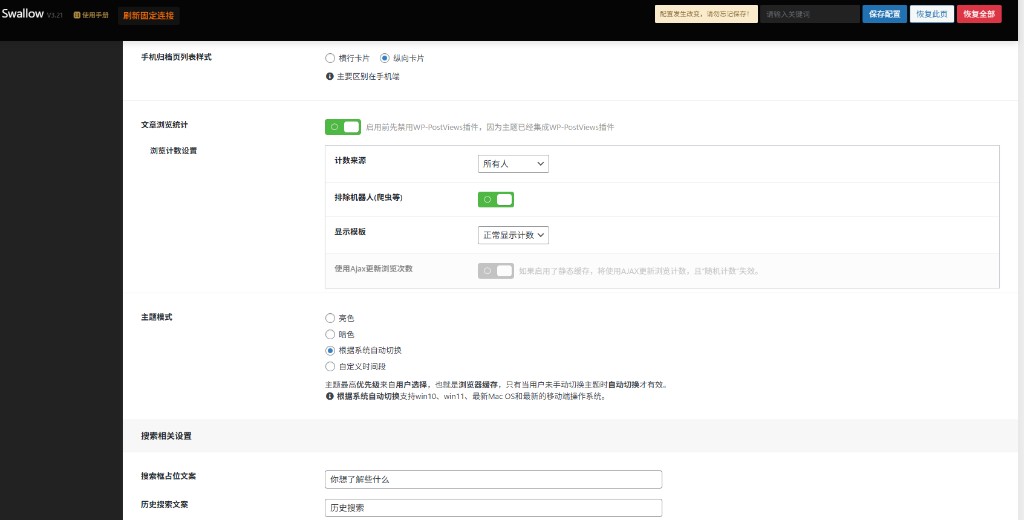Select the 横行卡片 radio option
The width and height of the screenshot is (1024, 520).
tap(331, 58)
